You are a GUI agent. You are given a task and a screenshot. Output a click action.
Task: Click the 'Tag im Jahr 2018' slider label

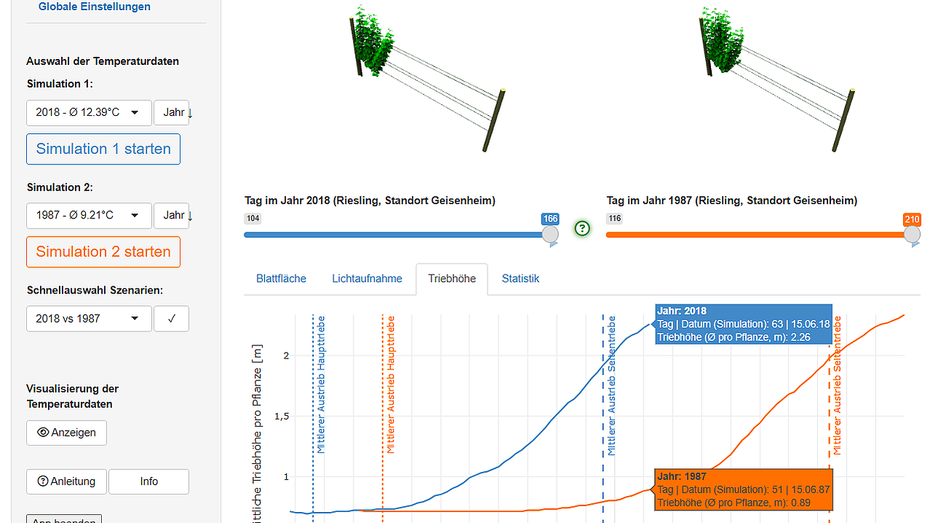pyautogui.click(x=370, y=200)
